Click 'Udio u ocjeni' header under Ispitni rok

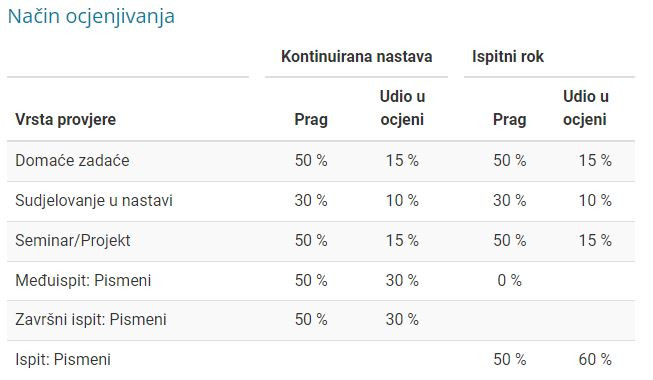(585, 108)
